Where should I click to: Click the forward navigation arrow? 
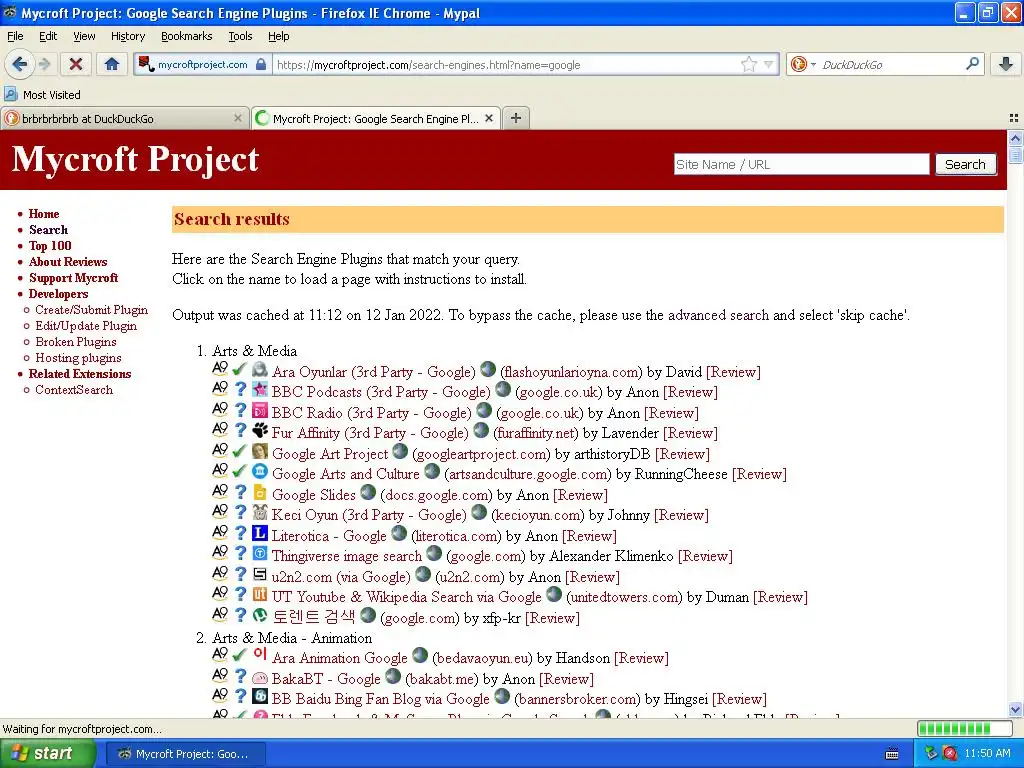pyautogui.click(x=44, y=64)
